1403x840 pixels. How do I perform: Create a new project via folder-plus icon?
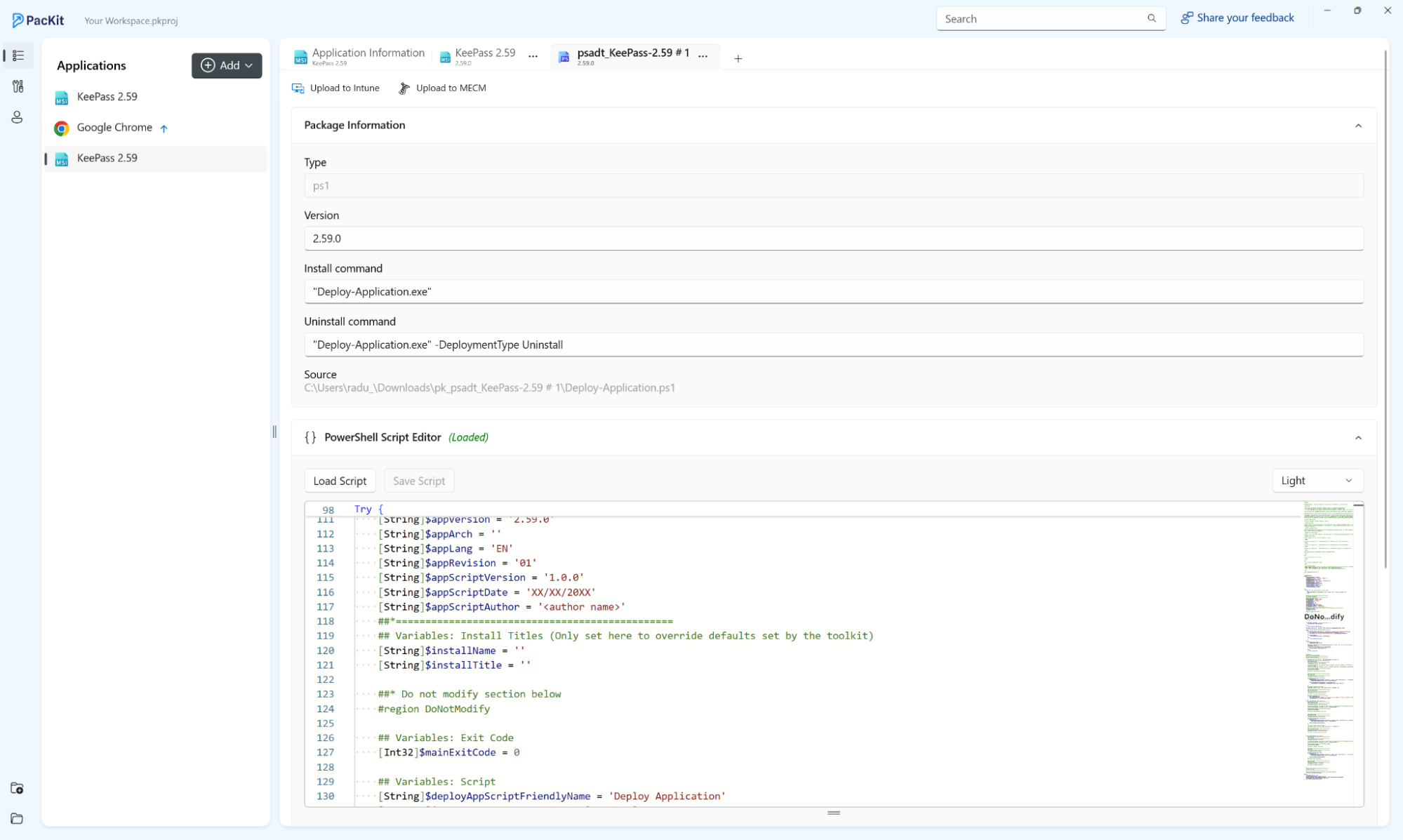tap(17, 788)
